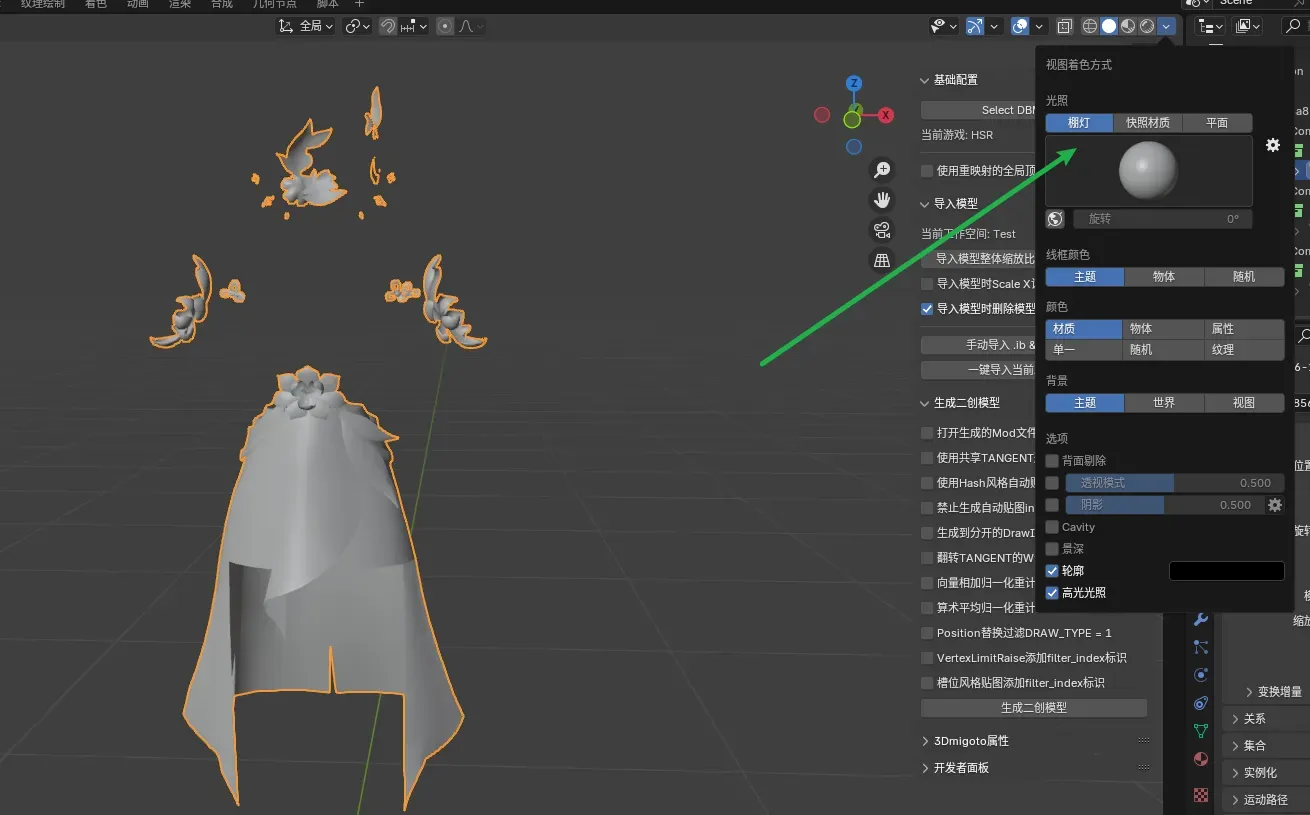The image size is (1310, 815).
Task: Open studio light settings gear icon
Action: [1272, 146]
